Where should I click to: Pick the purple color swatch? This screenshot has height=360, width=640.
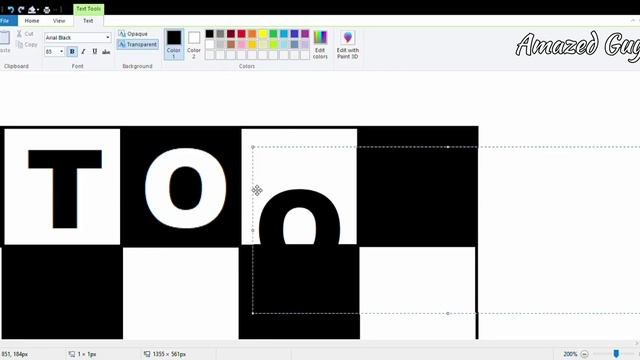(x=305, y=34)
